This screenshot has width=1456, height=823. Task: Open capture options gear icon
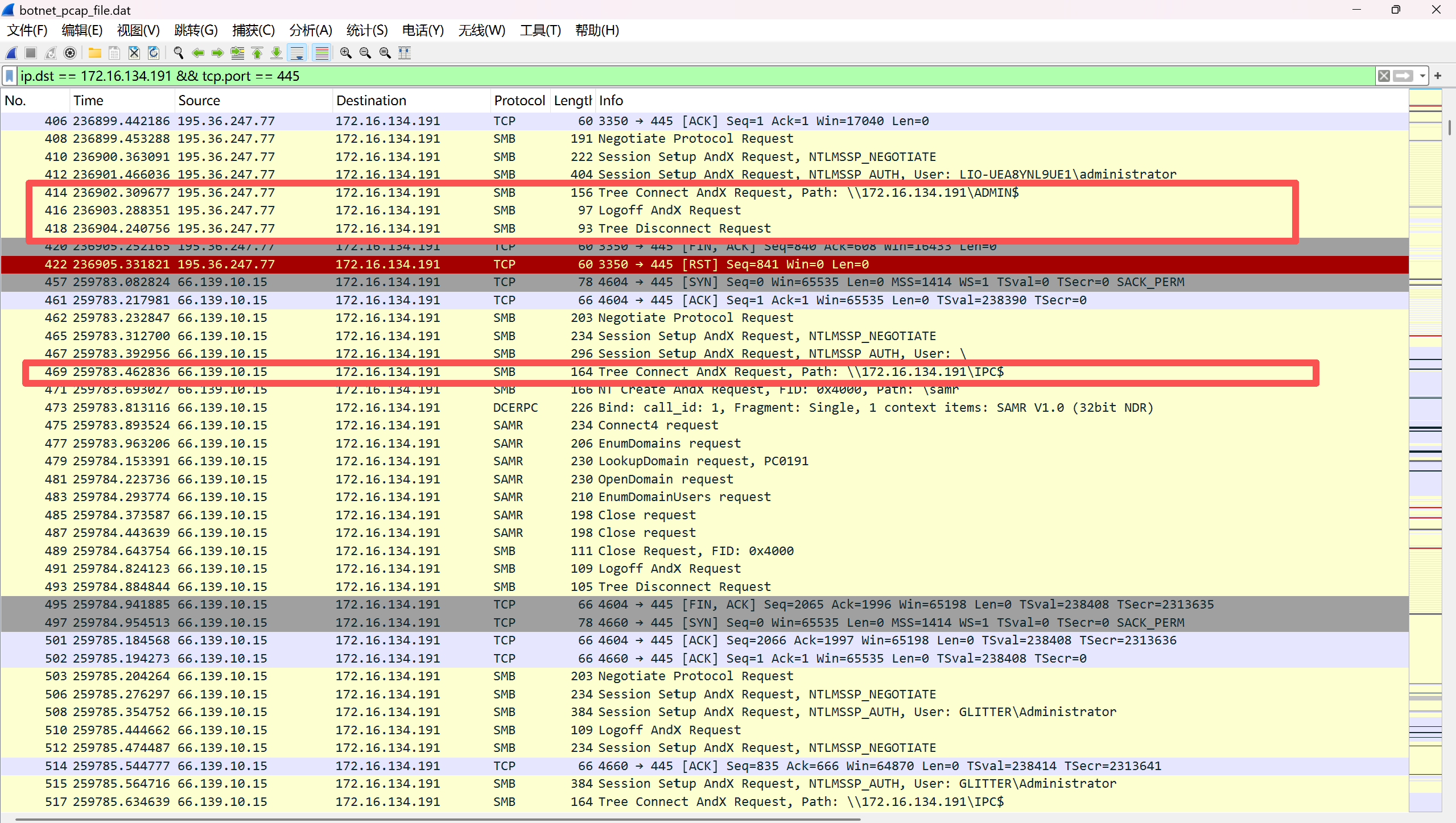[x=70, y=53]
